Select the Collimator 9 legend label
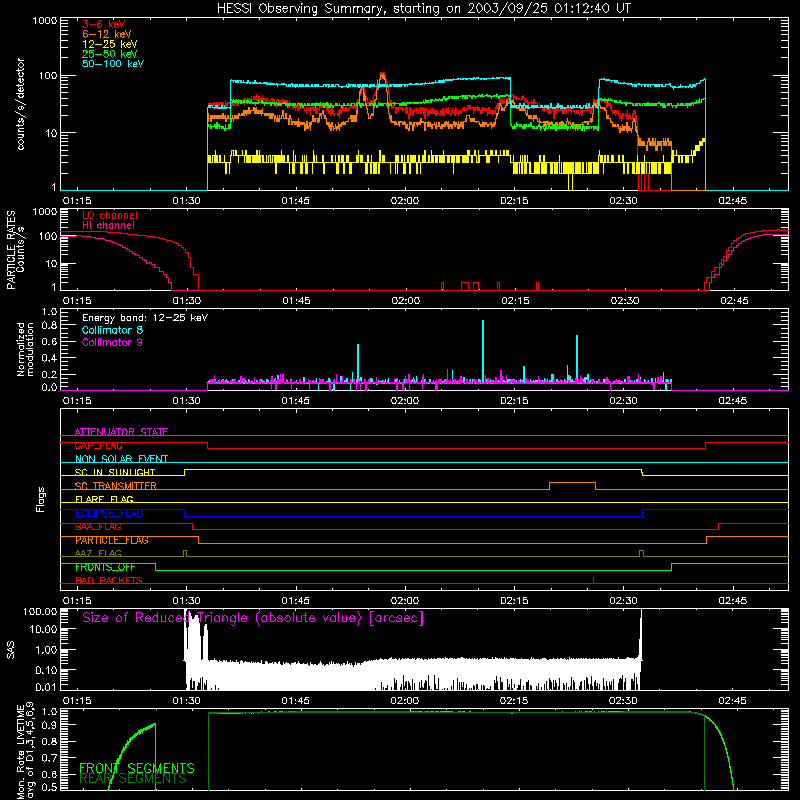This screenshot has width=800, height=800. pos(112,342)
